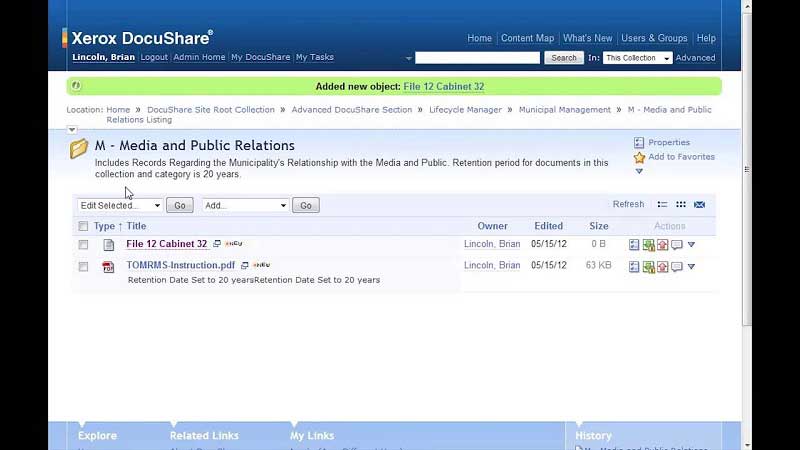This screenshot has height=450, width=800.
Task: Click the Logout link
Action: [154, 57]
